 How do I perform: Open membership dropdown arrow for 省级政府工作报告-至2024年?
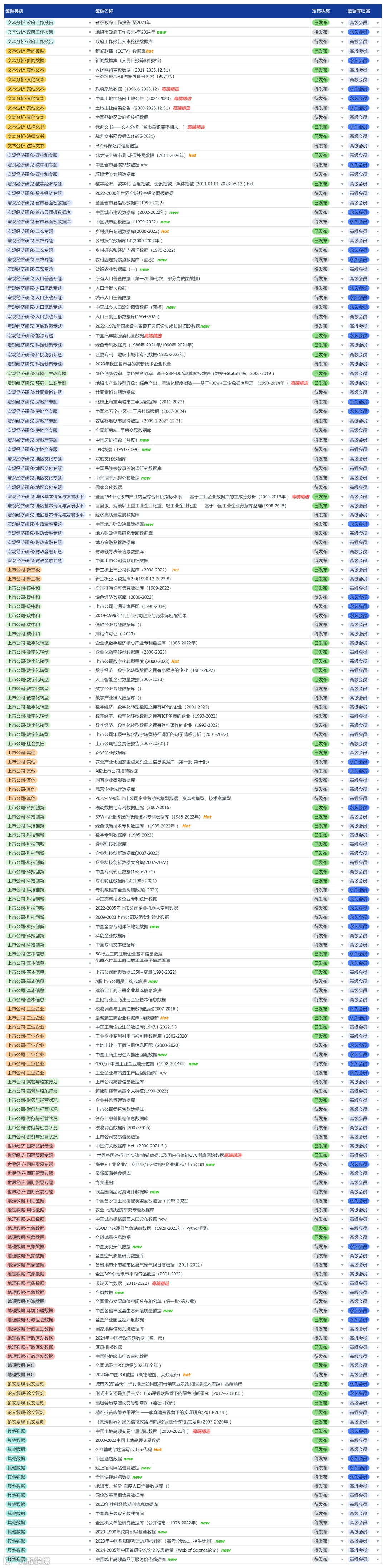[x=378, y=23]
